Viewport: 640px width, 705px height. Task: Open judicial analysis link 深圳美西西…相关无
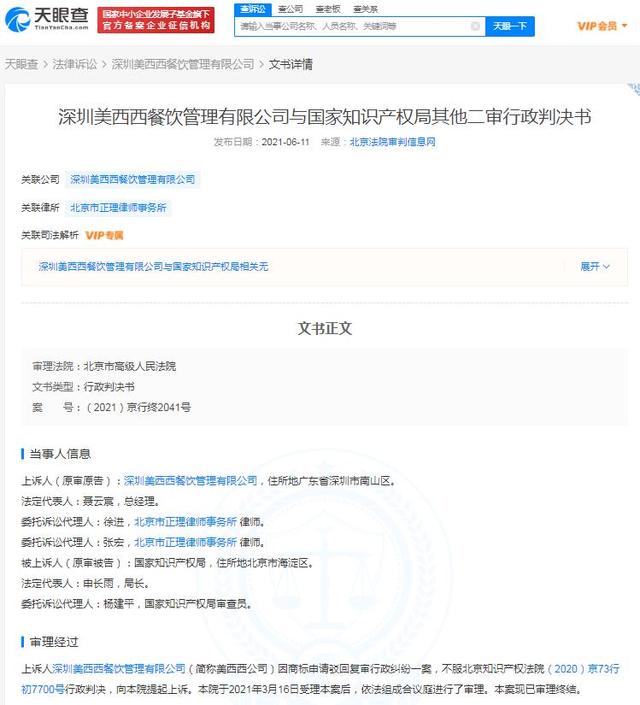[x=153, y=267]
